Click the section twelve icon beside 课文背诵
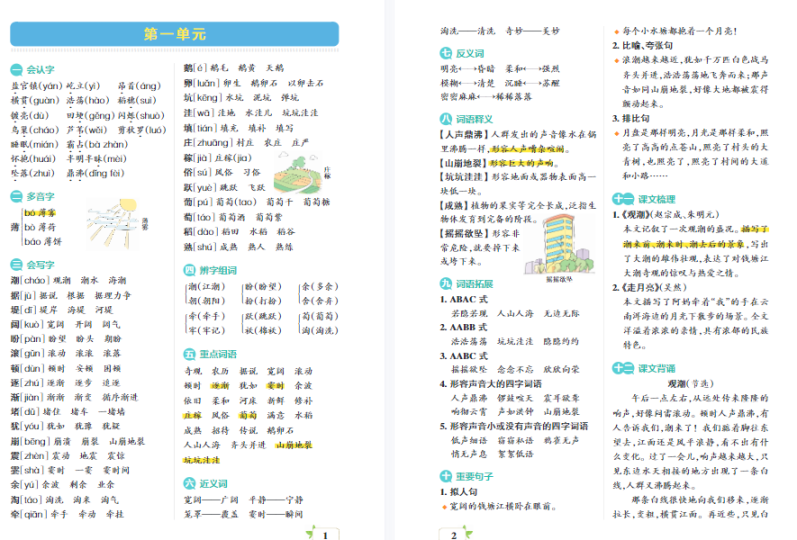The width and height of the screenshot is (797, 540). (621, 367)
